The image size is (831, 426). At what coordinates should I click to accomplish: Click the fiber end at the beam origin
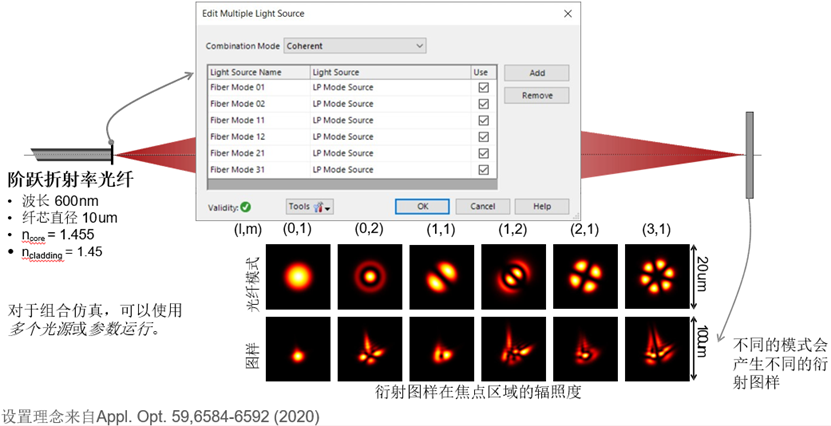[x=112, y=154]
